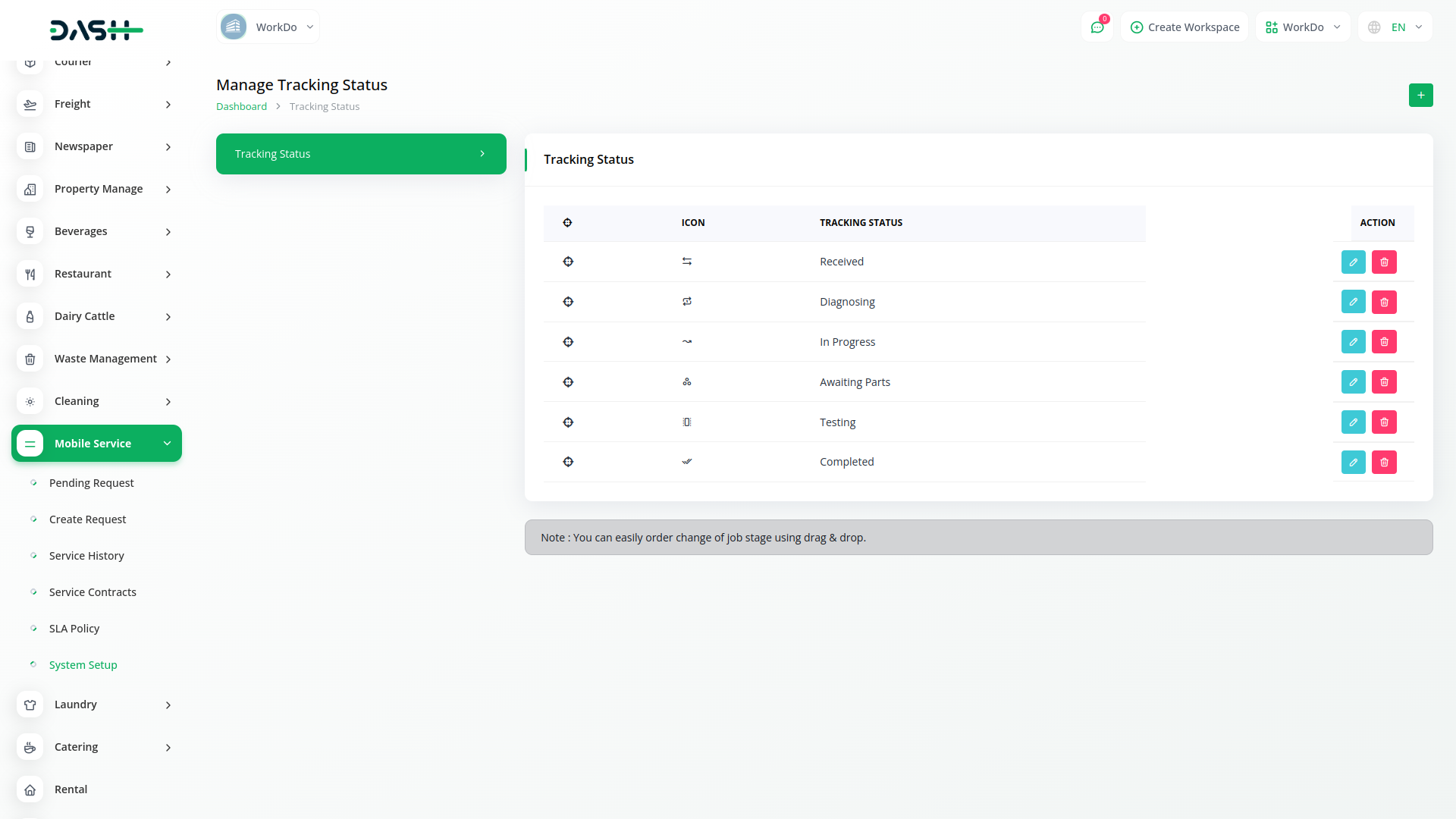This screenshot has width=1456, height=819.
Task: Click the trash icon for Completed row
Action: [x=1384, y=462]
